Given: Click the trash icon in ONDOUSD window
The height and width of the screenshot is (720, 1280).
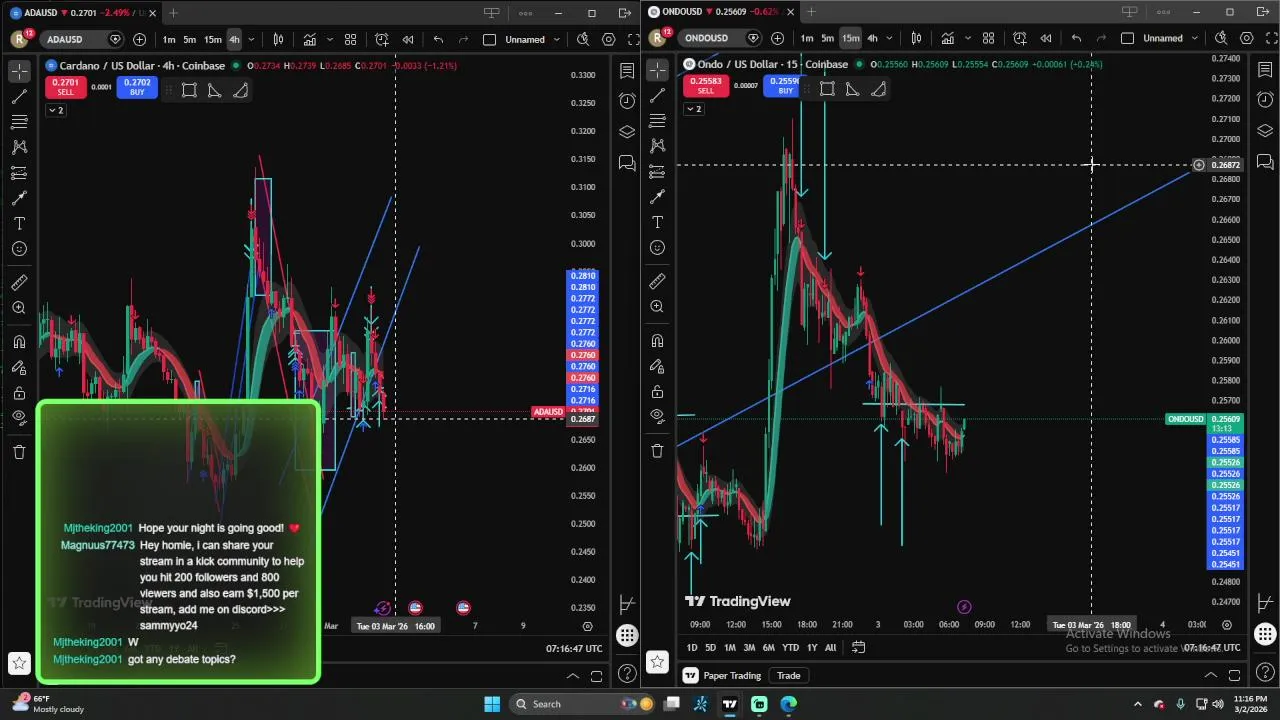Looking at the screenshot, I should (657, 451).
